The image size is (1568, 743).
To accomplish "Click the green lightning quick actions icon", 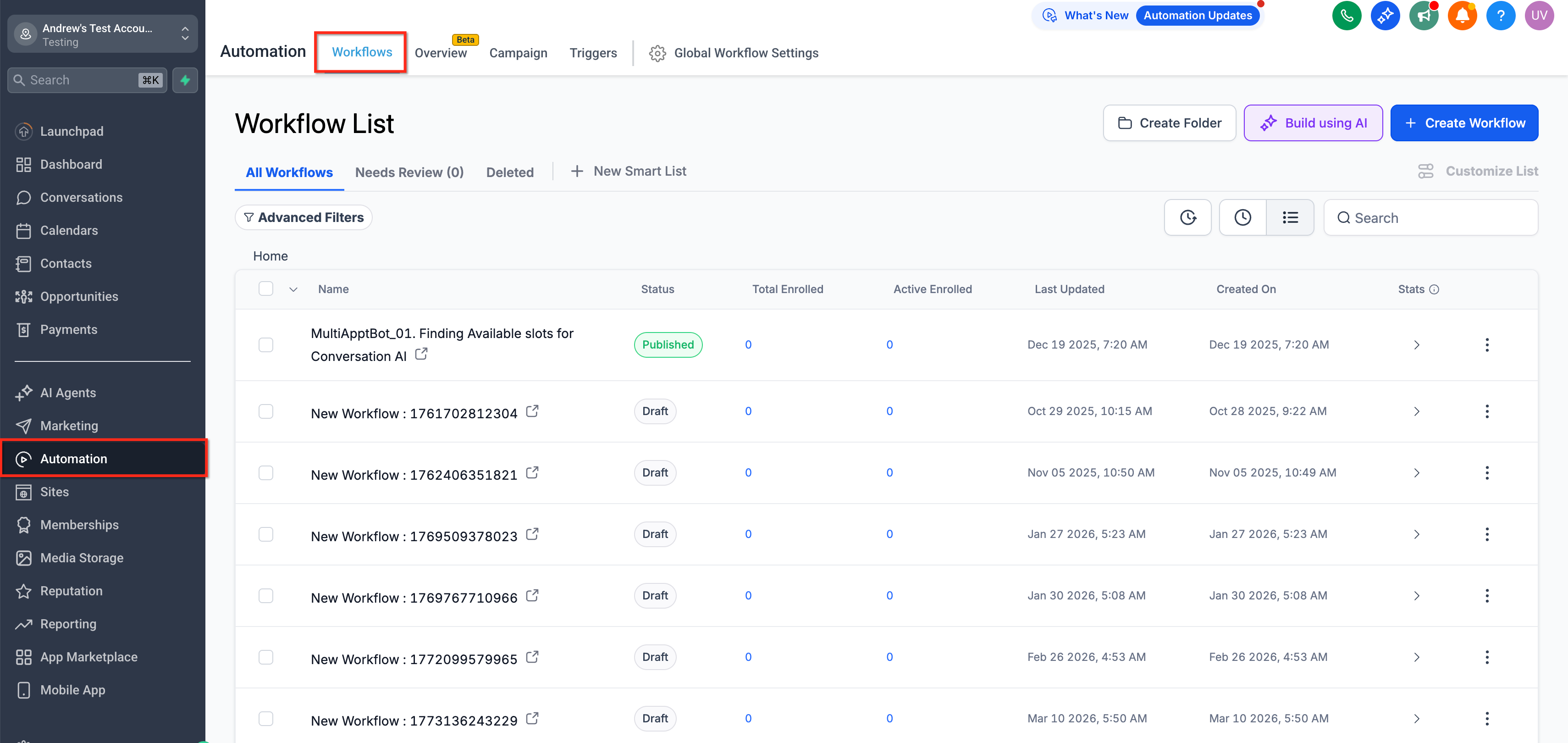I will click(185, 80).
